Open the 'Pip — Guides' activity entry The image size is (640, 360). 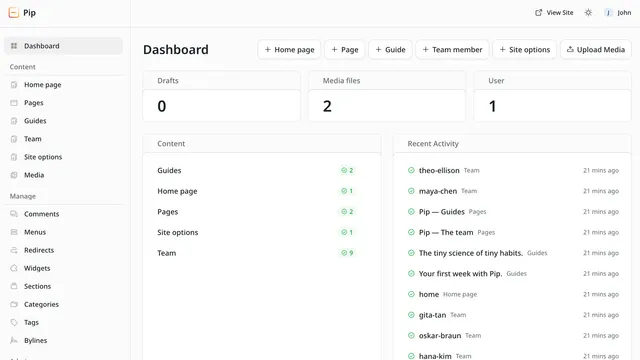coord(442,211)
